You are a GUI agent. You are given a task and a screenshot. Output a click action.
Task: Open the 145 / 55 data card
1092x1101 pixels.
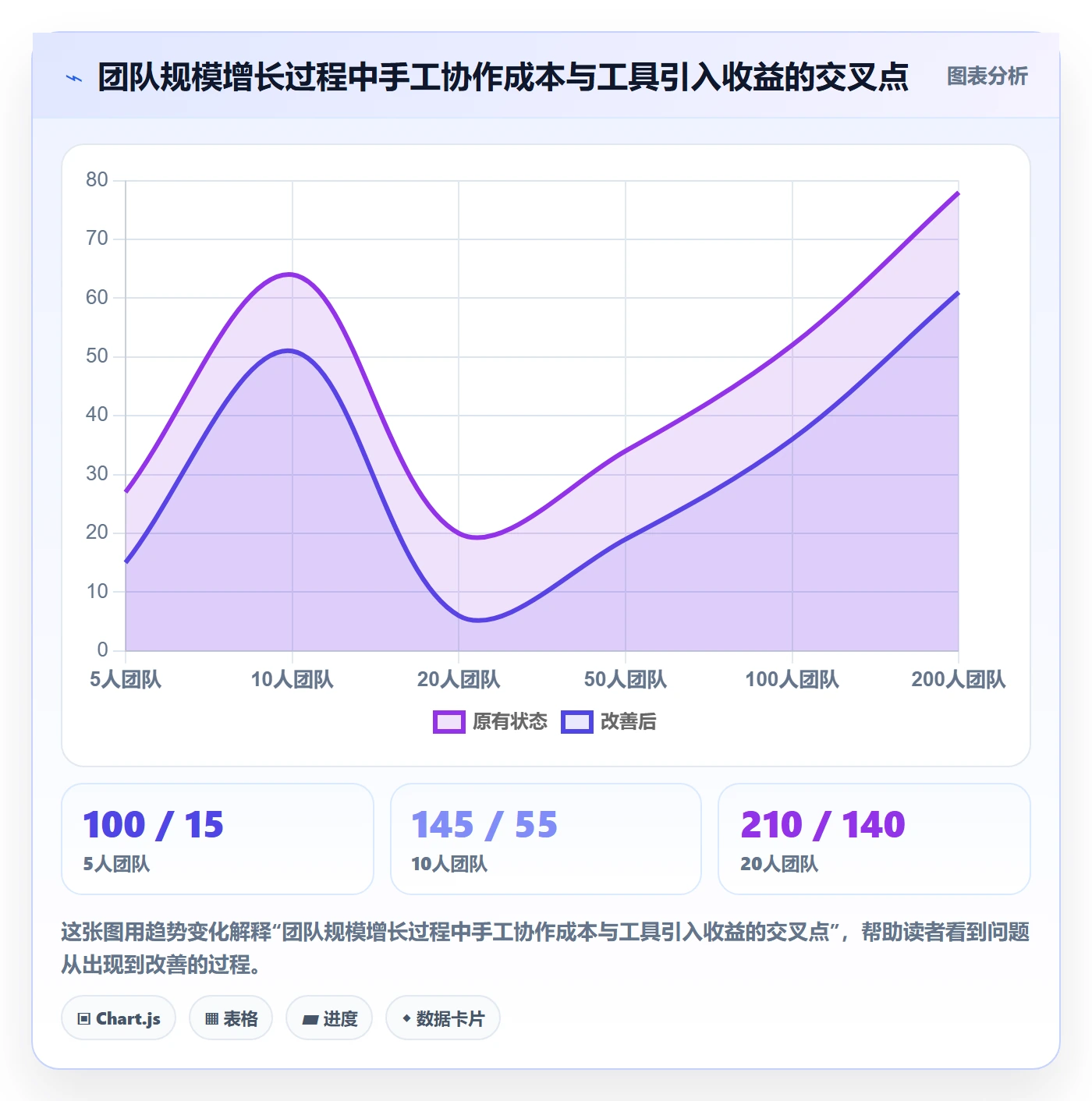pyautogui.click(x=546, y=839)
